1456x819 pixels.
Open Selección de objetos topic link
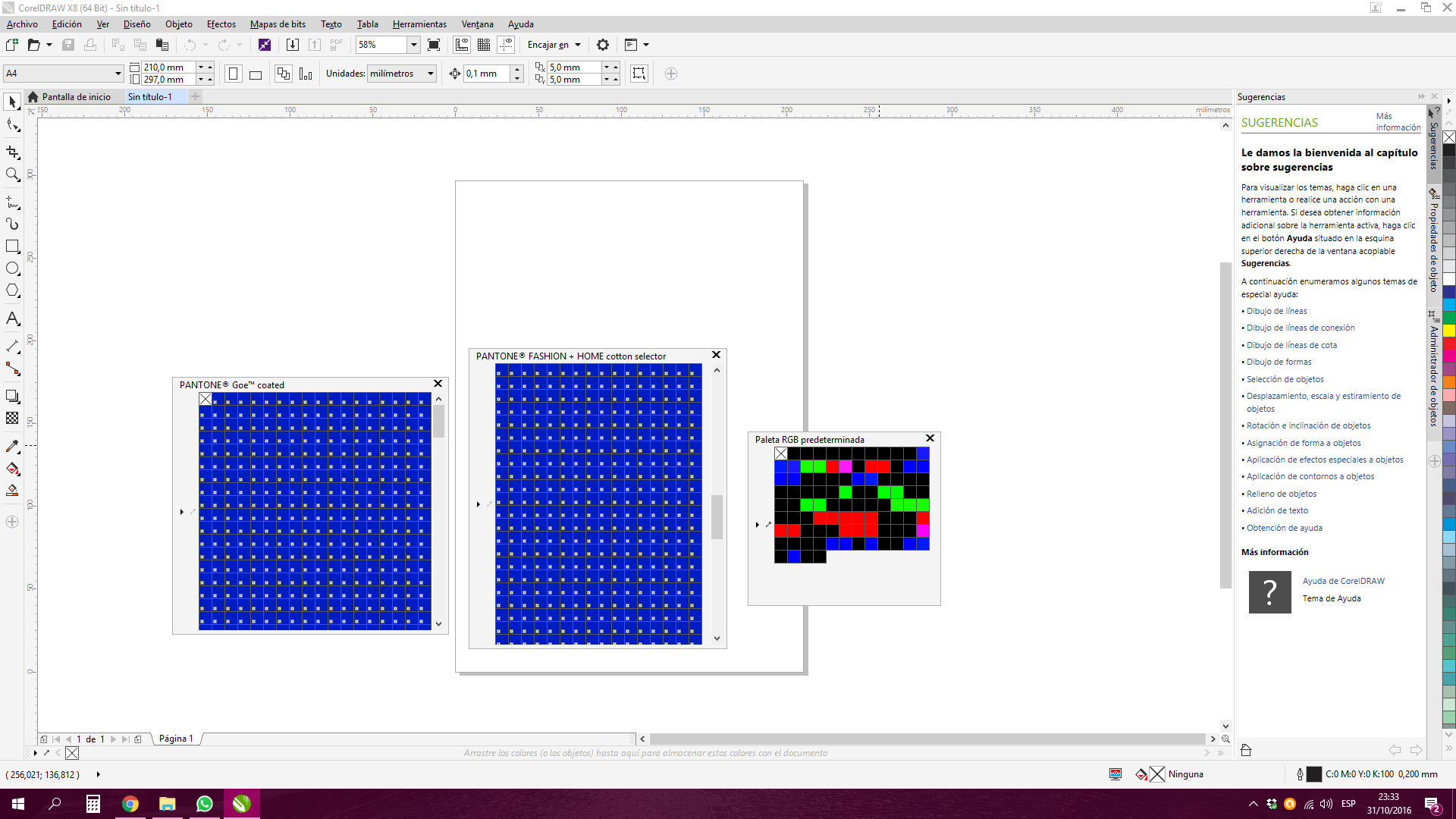pyautogui.click(x=1285, y=379)
